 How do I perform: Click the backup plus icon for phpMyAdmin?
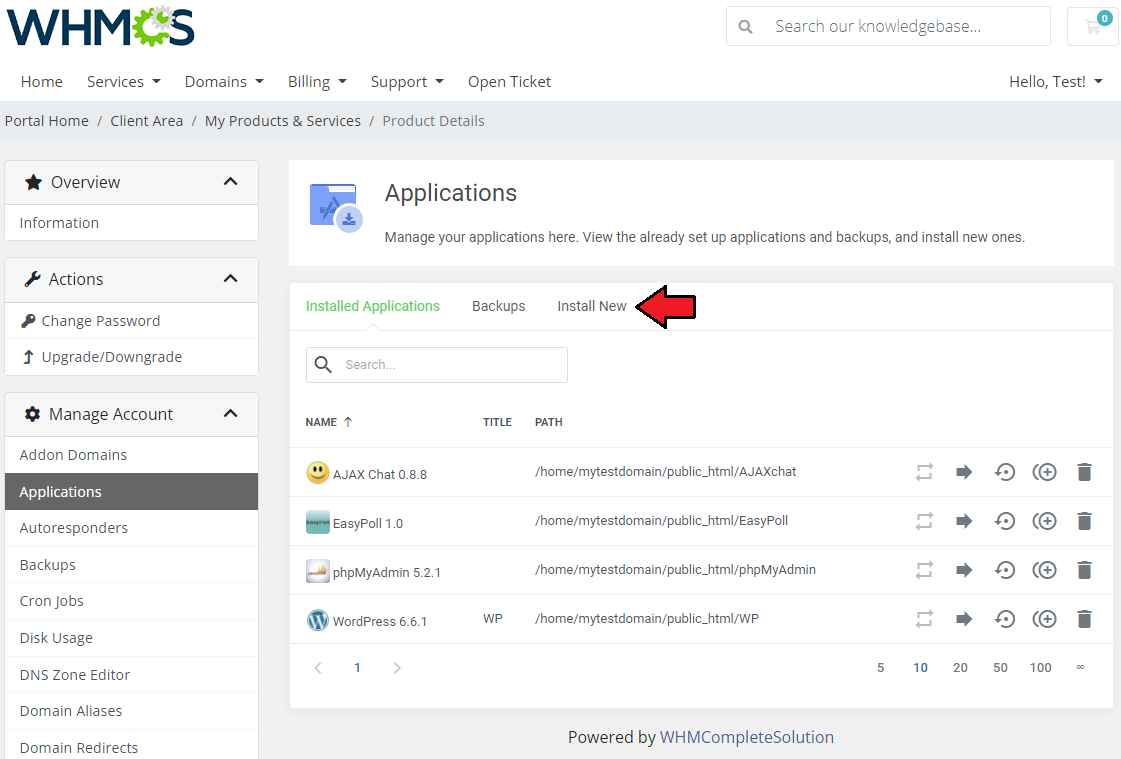click(1045, 570)
